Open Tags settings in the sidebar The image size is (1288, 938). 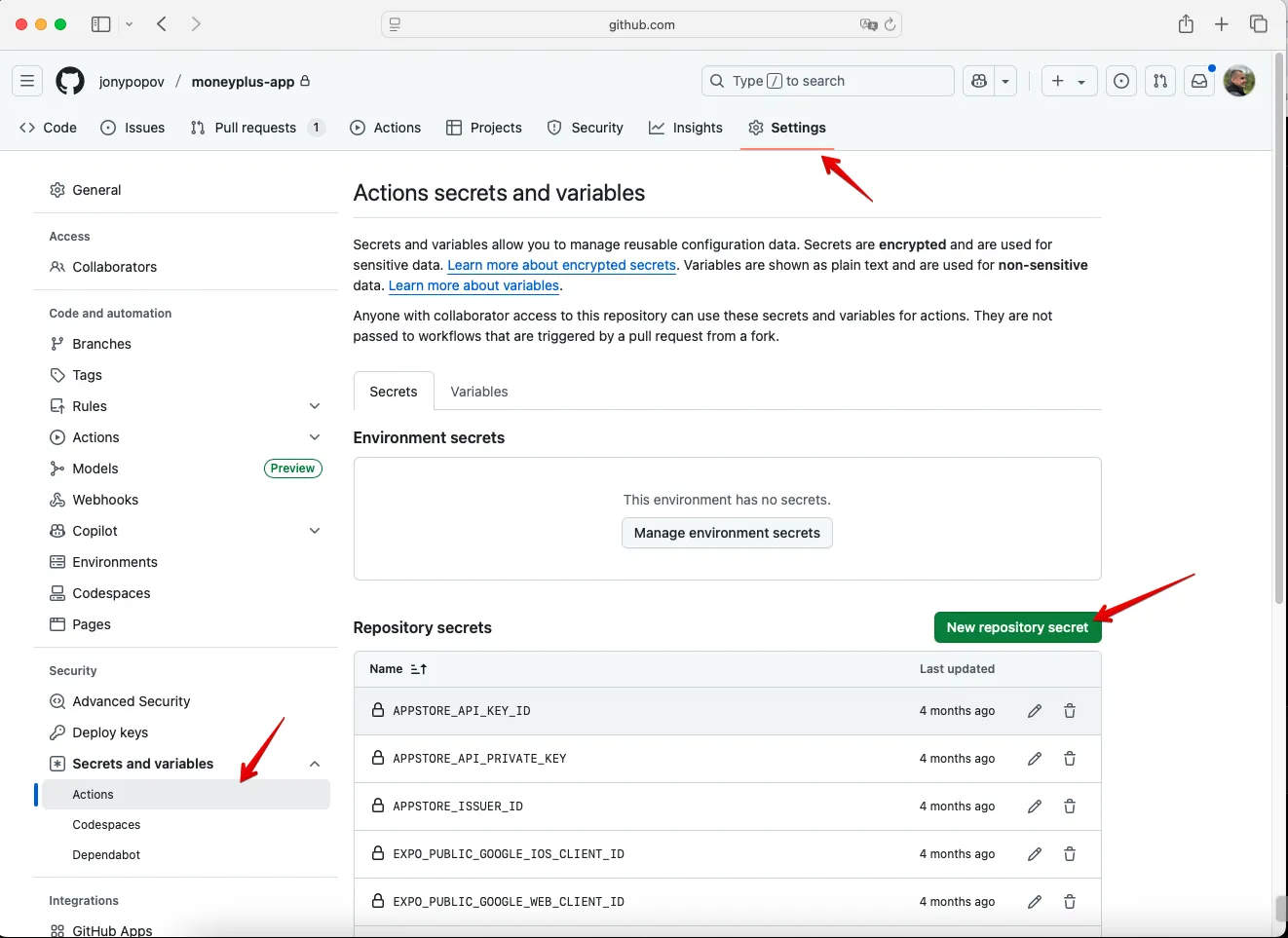(186, 375)
